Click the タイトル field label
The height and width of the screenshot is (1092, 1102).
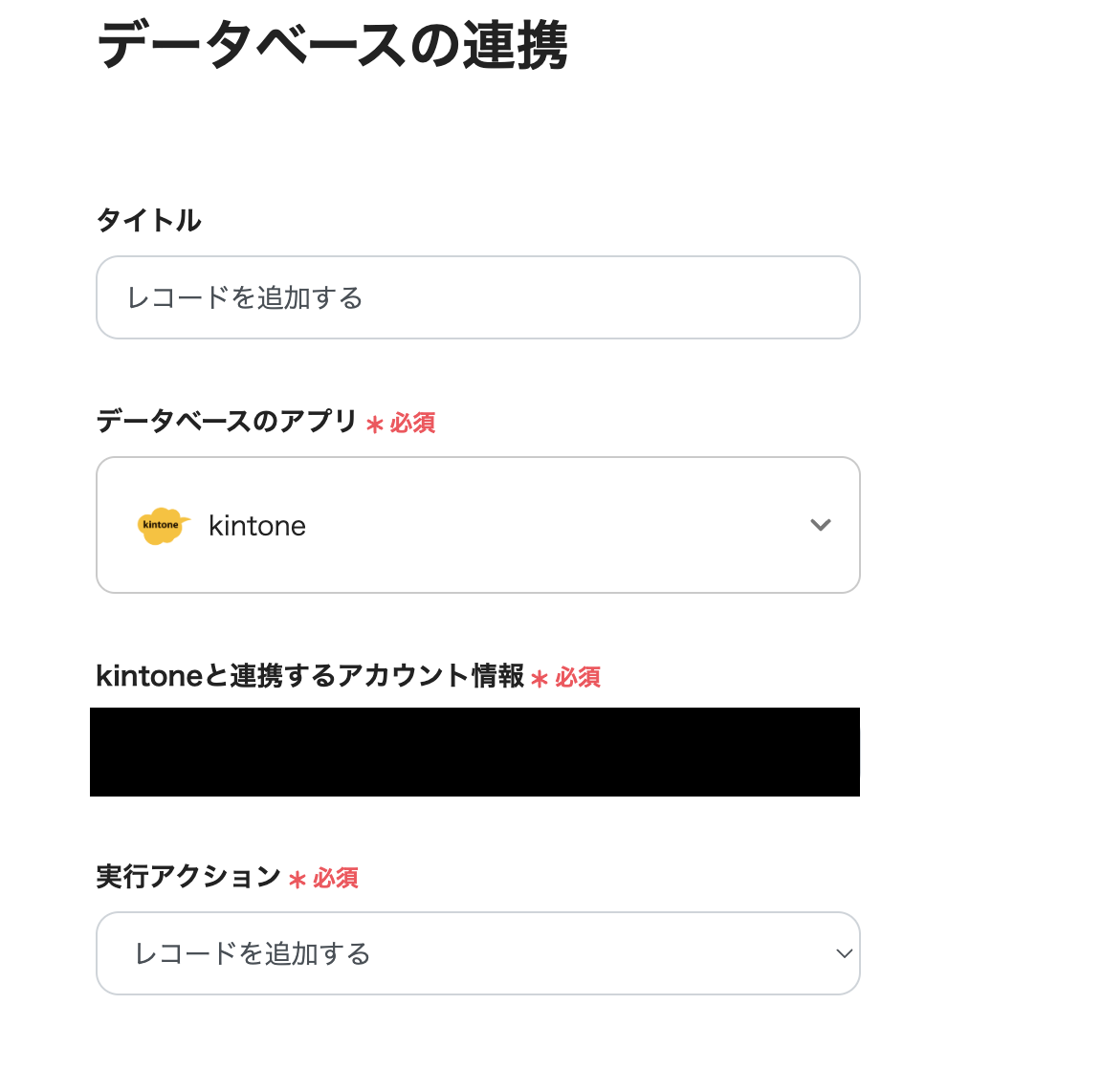pos(148,220)
